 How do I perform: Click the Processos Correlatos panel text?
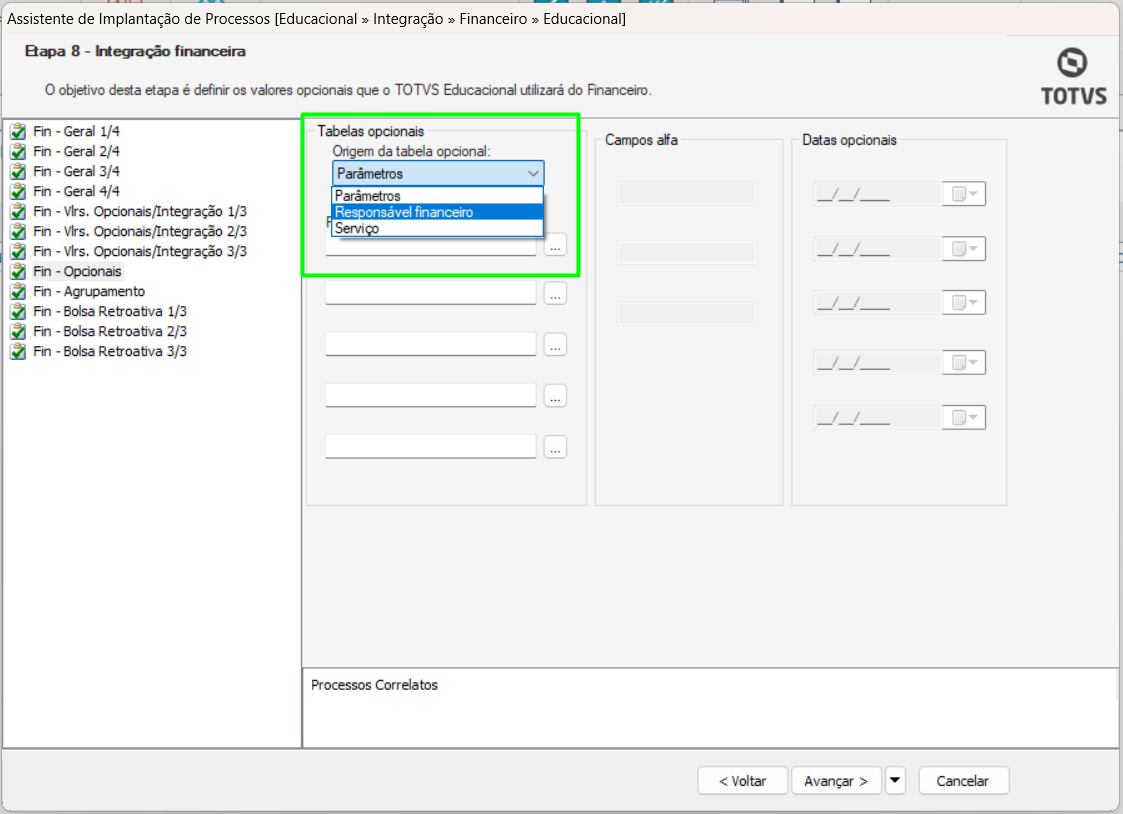click(375, 685)
